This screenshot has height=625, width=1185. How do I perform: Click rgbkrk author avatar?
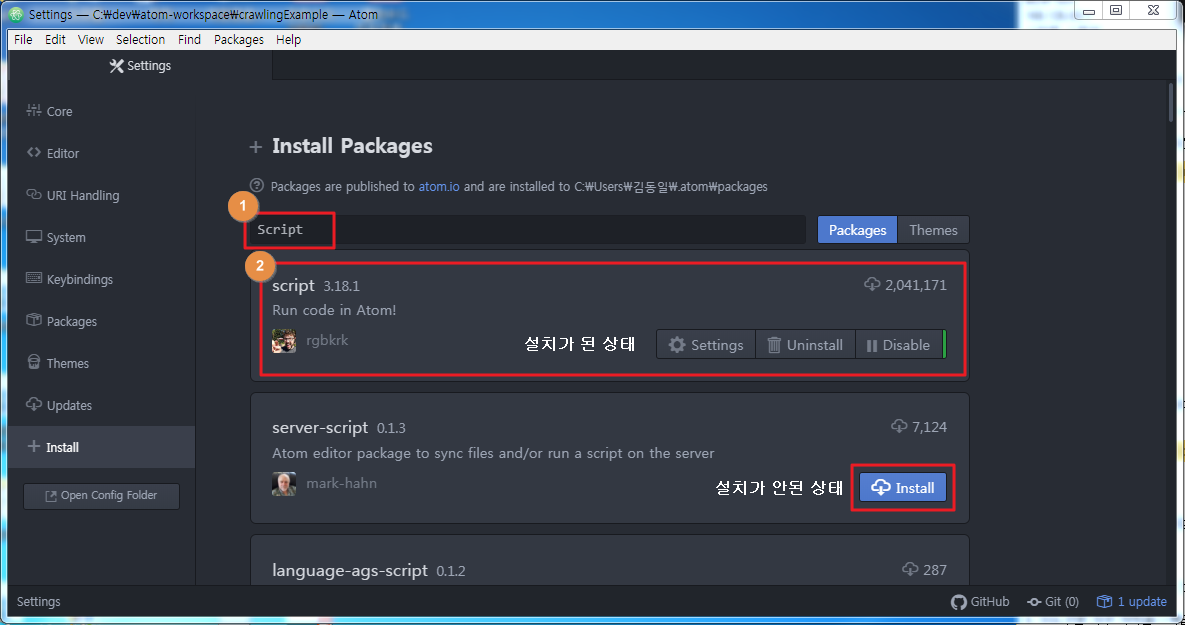tap(284, 341)
